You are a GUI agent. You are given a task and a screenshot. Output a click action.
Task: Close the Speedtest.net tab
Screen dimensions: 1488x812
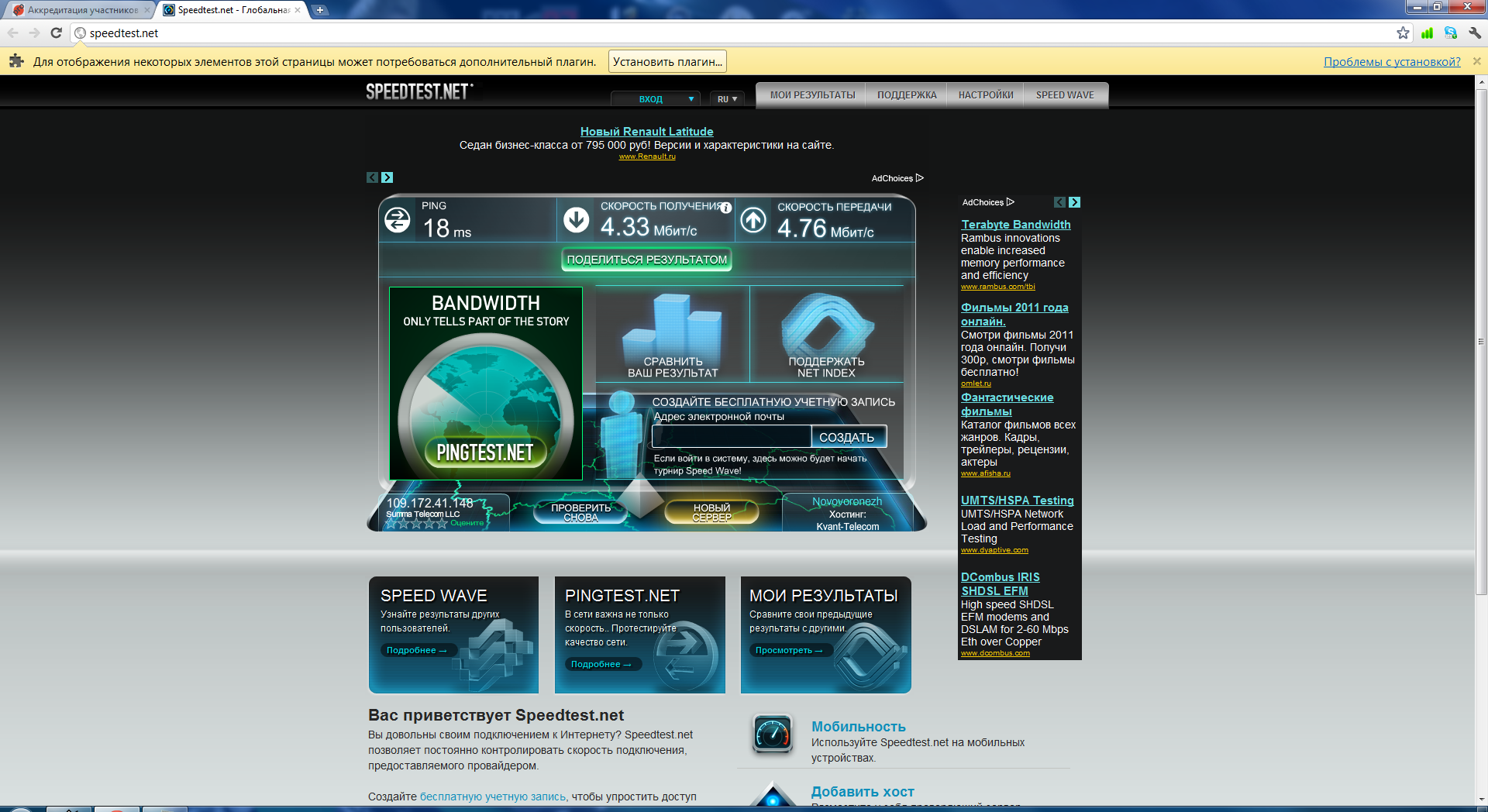298,10
